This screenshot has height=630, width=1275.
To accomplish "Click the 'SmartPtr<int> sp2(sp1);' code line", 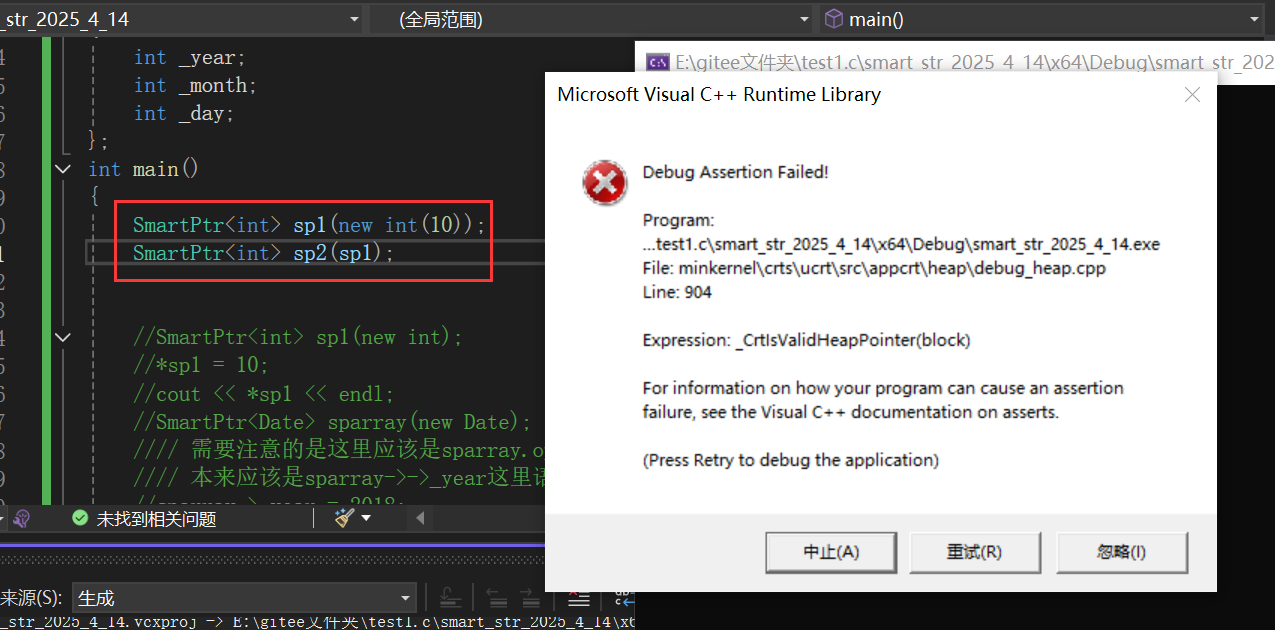I will click(264, 254).
